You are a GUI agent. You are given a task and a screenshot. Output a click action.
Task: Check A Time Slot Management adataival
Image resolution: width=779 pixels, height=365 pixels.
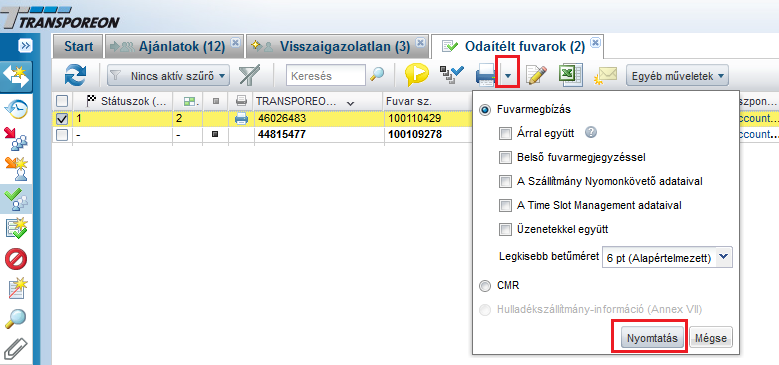tap(505, 205)
